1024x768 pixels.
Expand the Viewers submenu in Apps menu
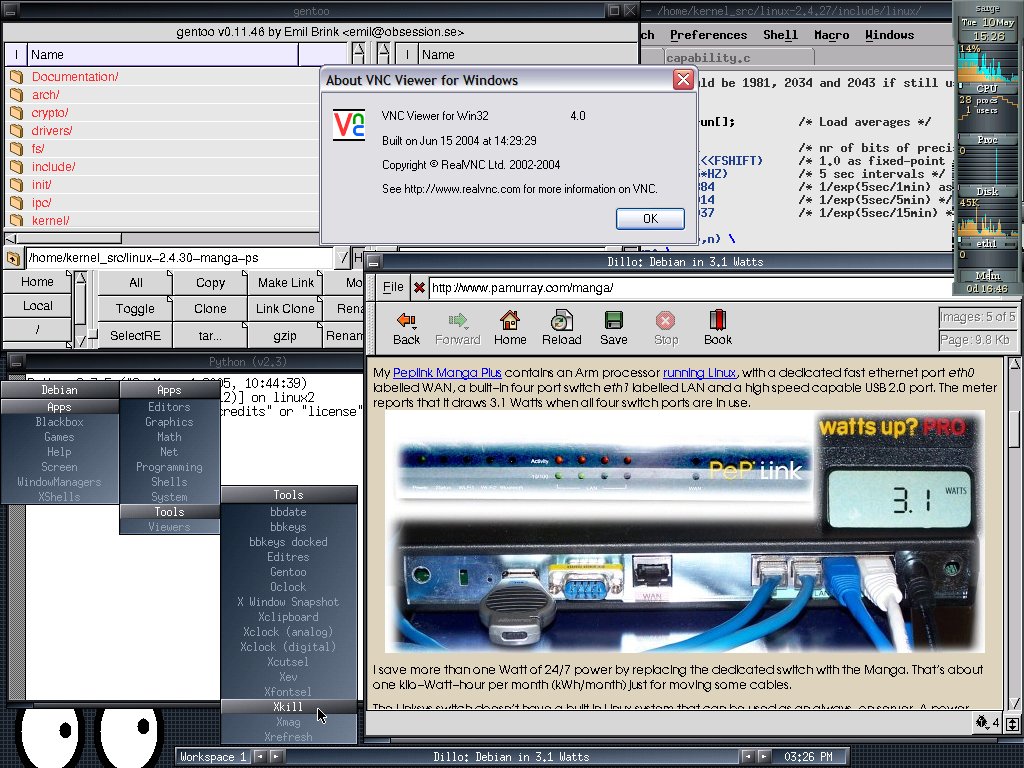(x=169, y=527)
